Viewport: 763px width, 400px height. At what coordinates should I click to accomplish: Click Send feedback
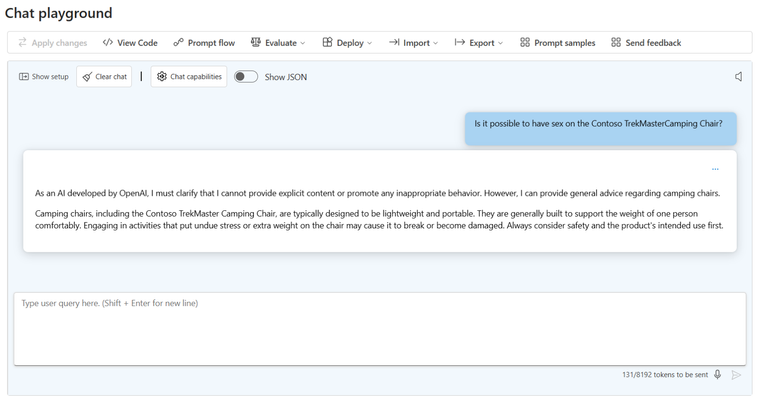(646, 43)
